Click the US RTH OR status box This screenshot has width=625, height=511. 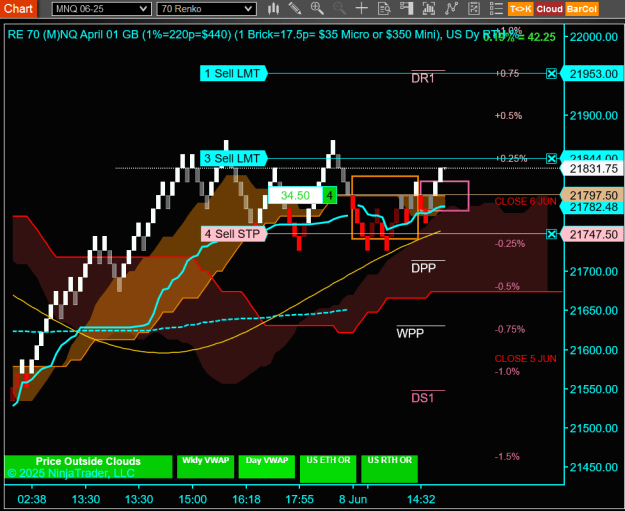click(x=389, y=469)
